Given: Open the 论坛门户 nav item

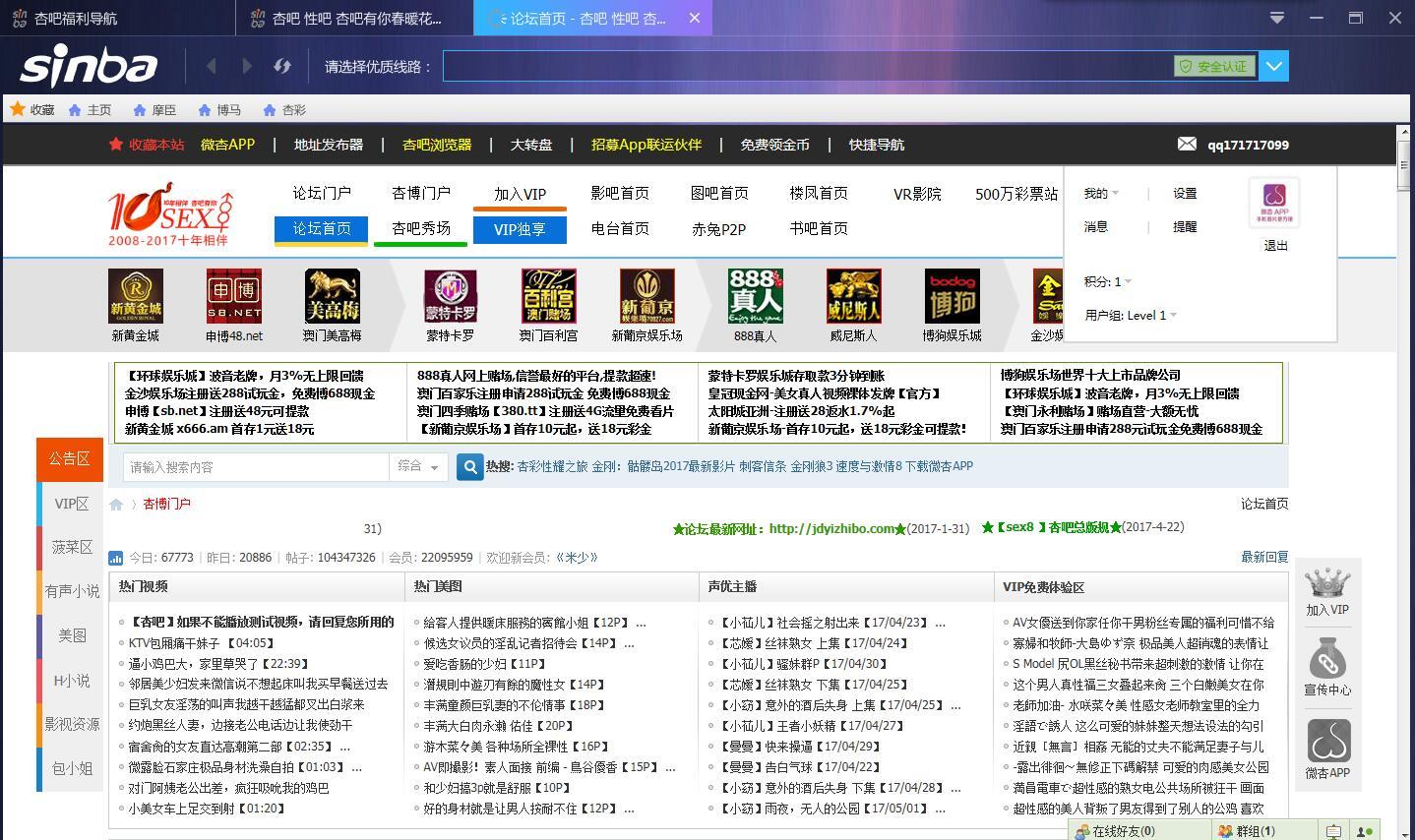Looking at the screenshot, I should click(x=322, y=193).
